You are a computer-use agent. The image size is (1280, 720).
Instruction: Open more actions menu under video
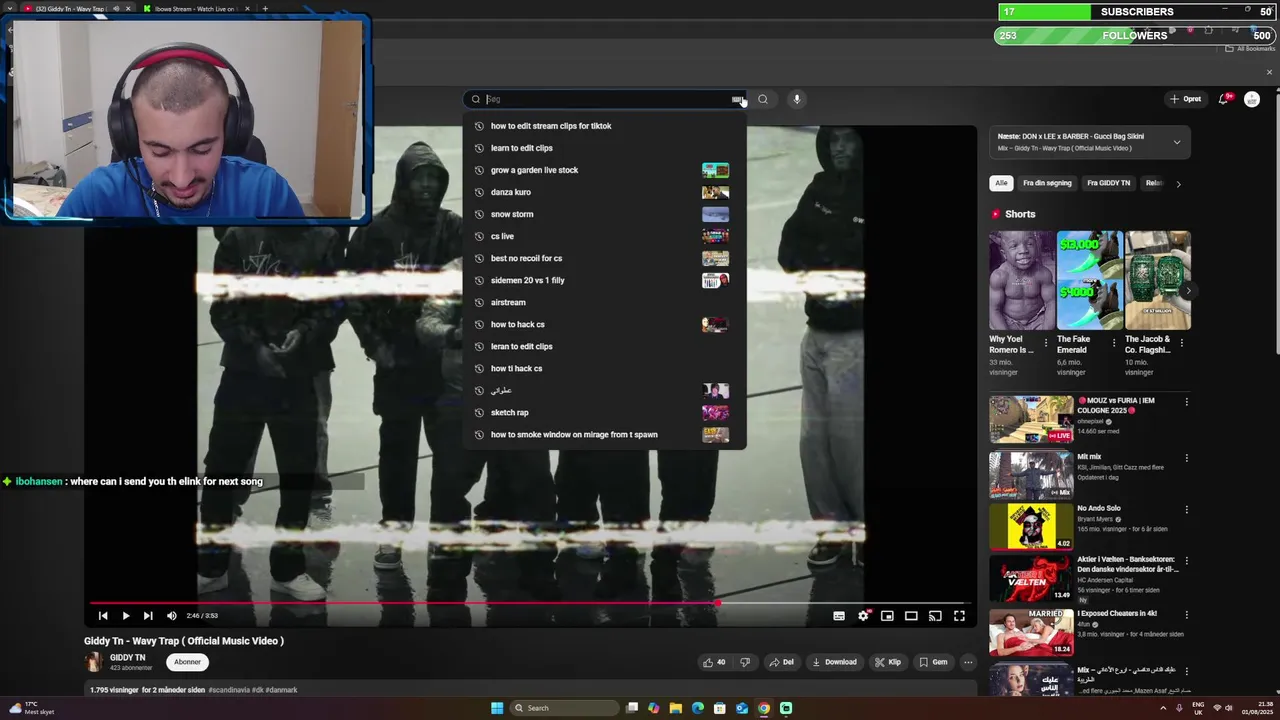coord(968,662)
